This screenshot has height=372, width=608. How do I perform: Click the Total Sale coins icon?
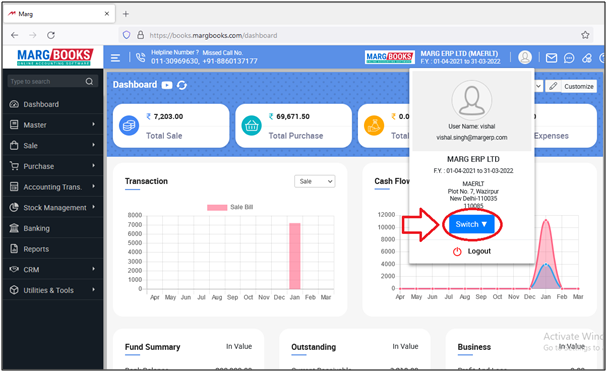[x=129, y=126]
